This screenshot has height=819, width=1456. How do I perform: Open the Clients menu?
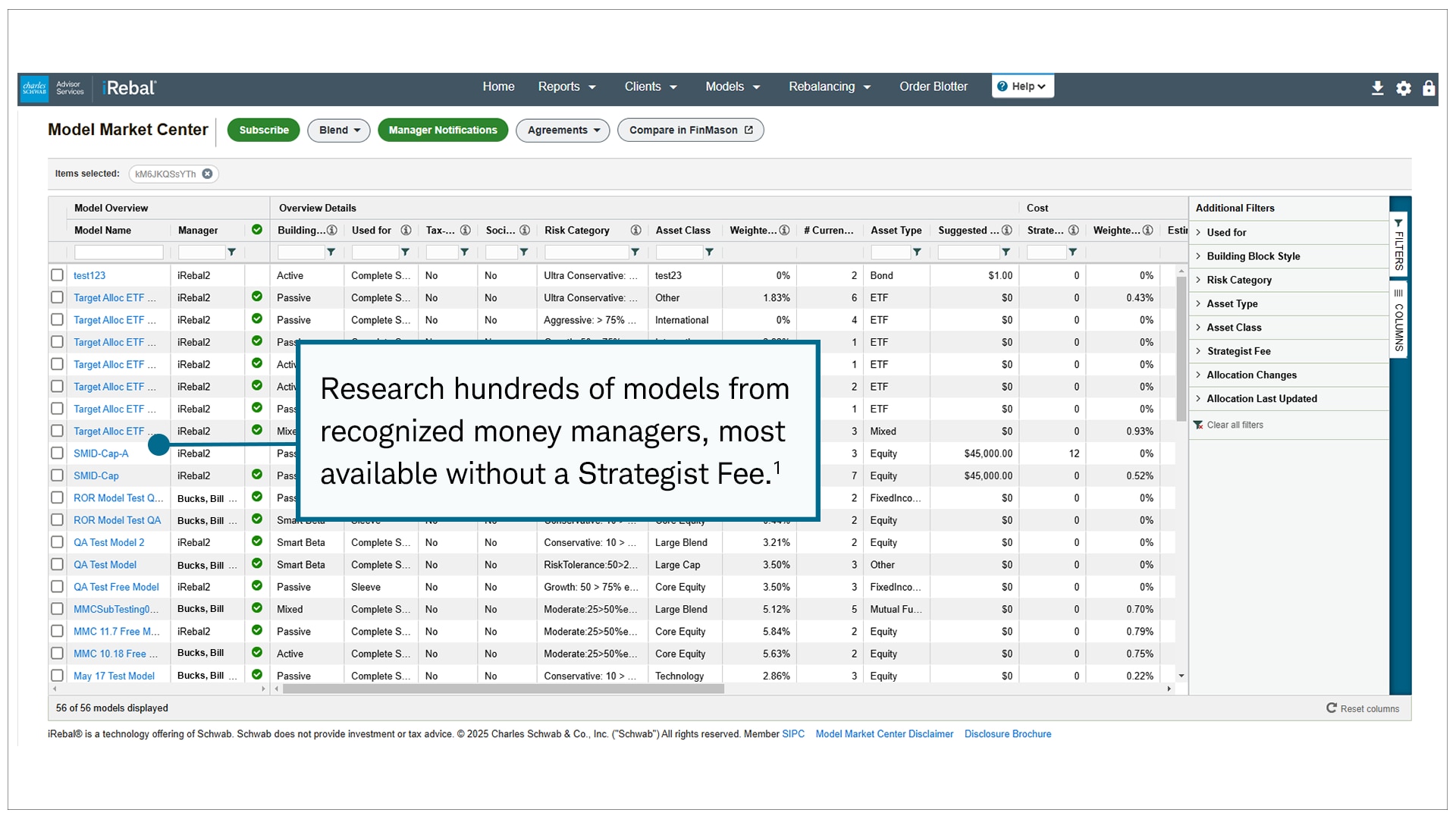click(651, 86)
